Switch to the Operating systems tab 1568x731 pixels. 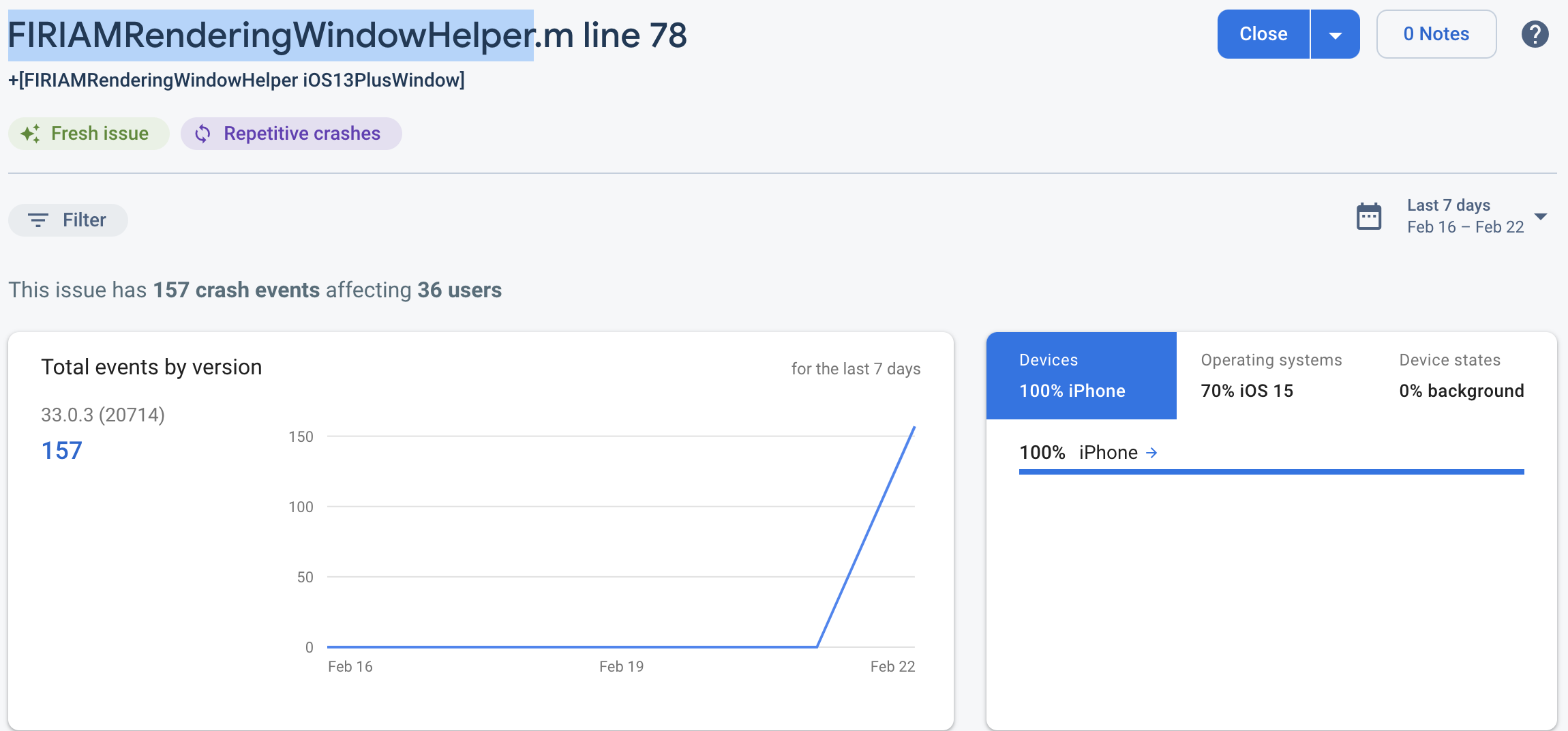1271,375
